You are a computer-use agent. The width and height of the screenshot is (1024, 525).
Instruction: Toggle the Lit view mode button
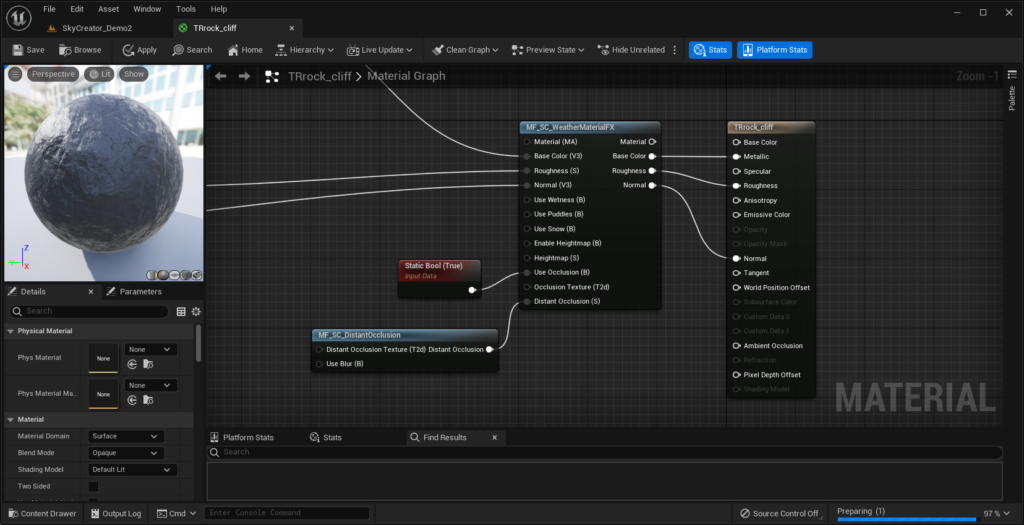(x=99, y=74)
